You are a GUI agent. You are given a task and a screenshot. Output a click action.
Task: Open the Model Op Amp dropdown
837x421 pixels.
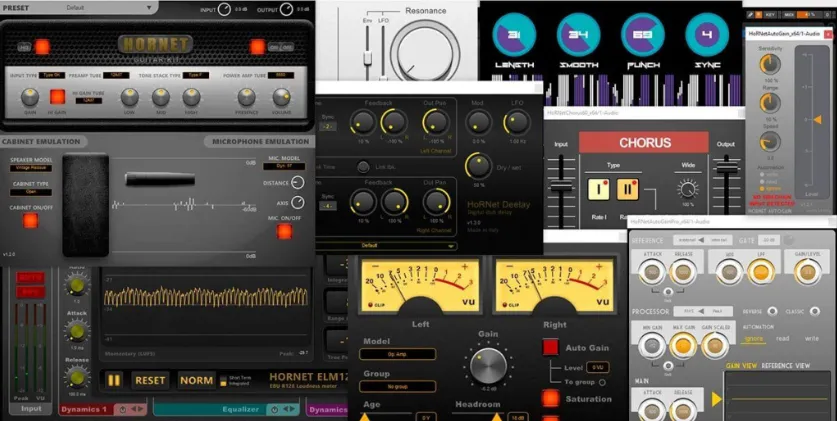tap(397, 354)
